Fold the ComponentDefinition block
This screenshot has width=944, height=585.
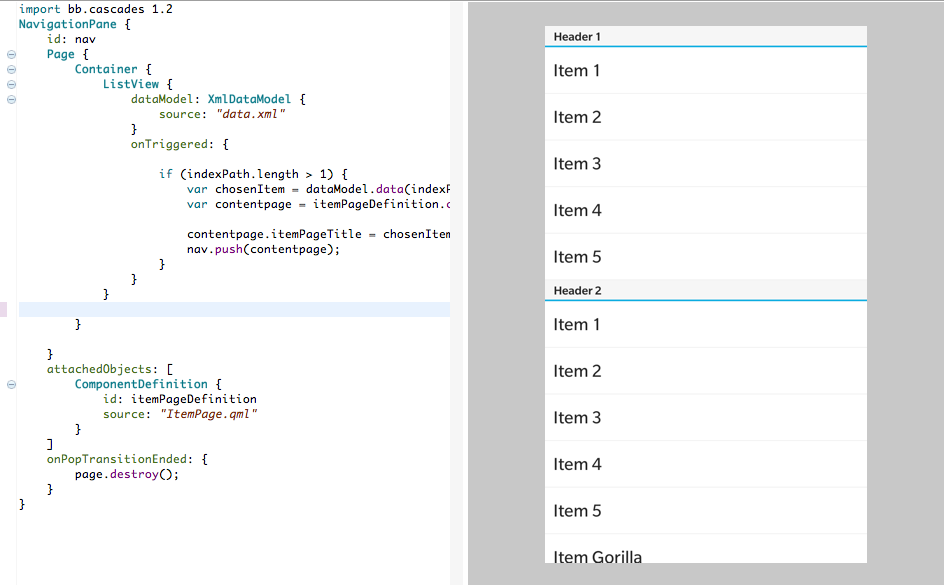click(x=11, y=384)
